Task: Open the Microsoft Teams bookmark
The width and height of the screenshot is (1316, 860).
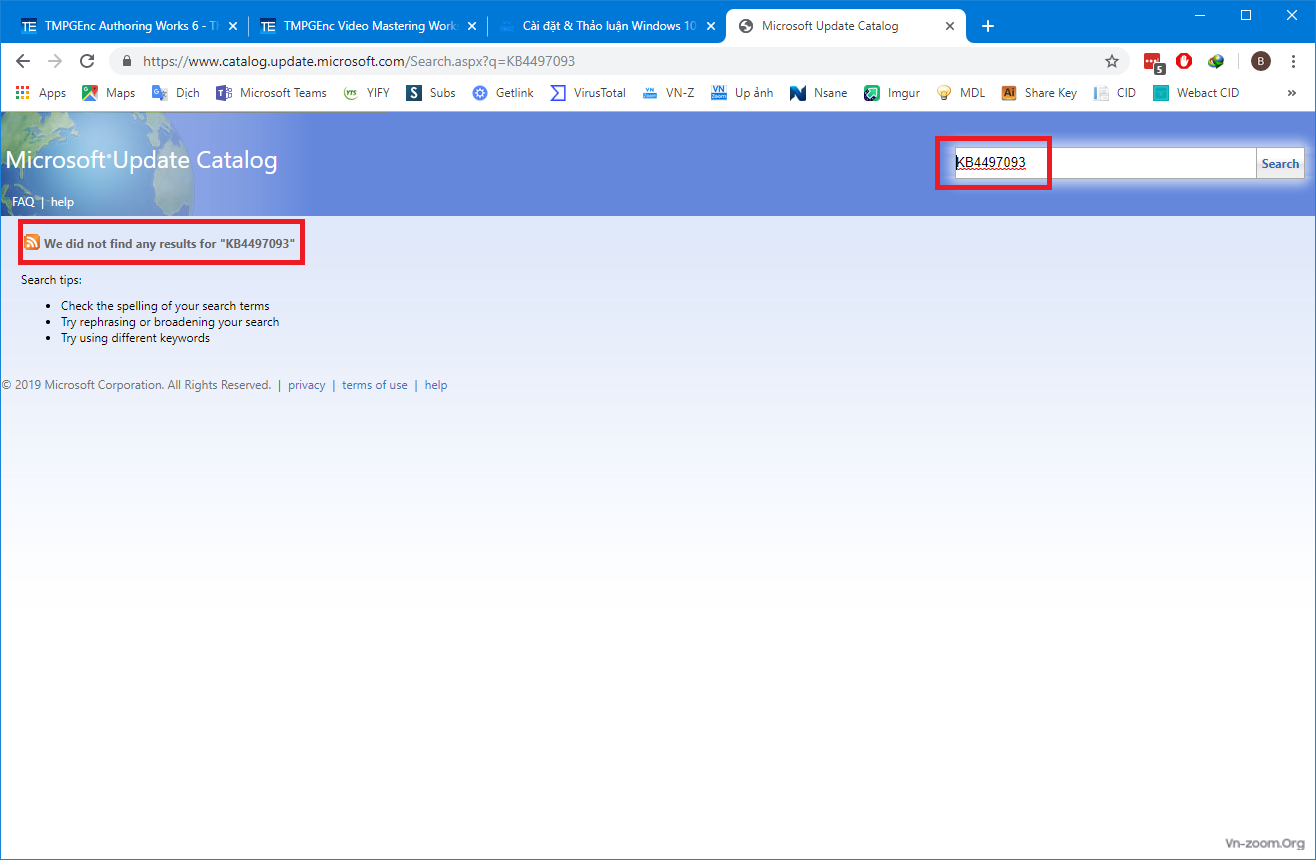Action: pyautogui.click(x=271, y=93)
